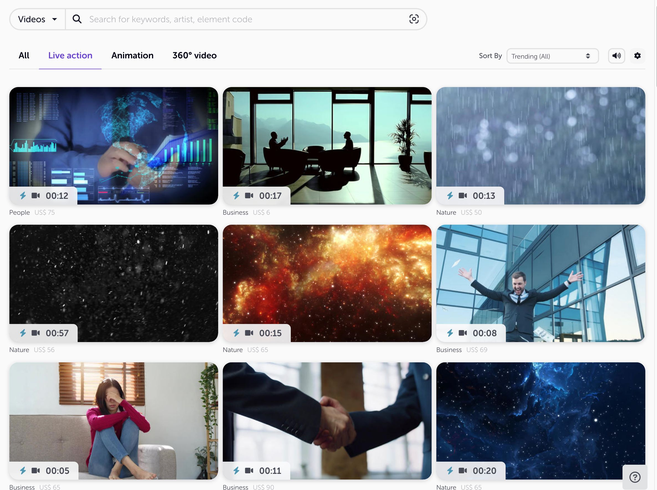Toggle the sound speaker button

coord(616,56)
